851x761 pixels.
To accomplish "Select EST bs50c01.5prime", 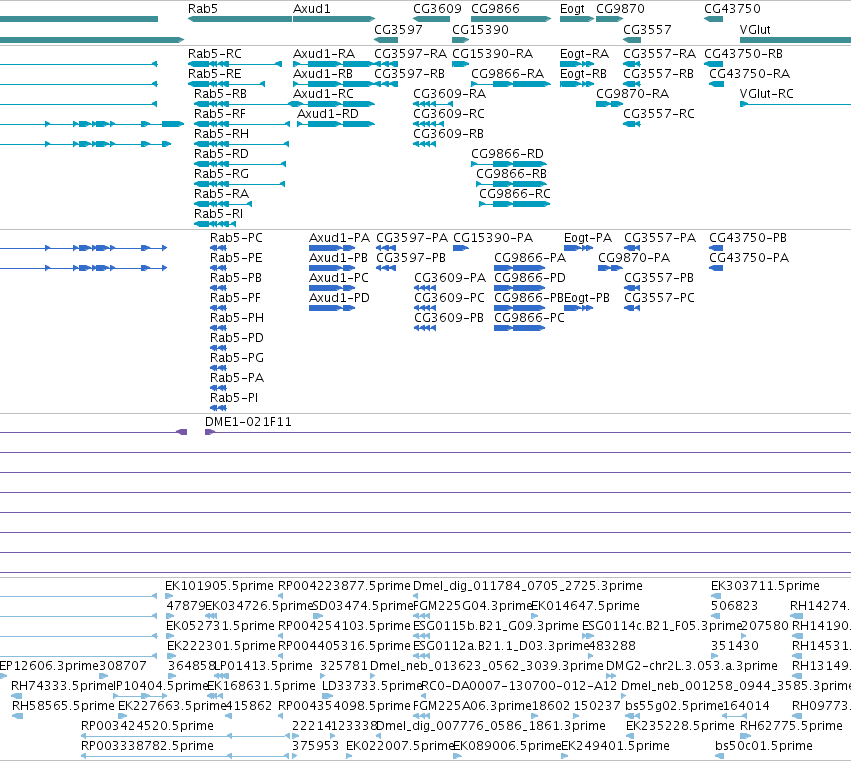I will tap(764, 746).
